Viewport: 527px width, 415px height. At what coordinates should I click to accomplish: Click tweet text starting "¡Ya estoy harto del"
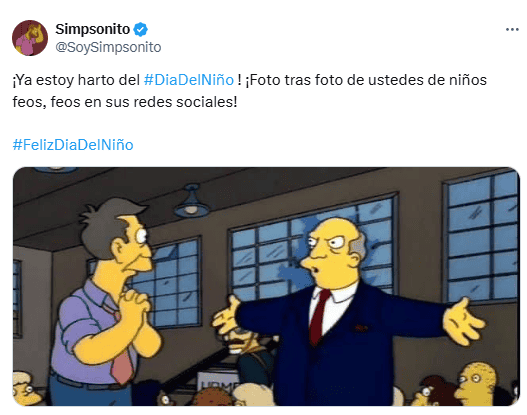76,80
